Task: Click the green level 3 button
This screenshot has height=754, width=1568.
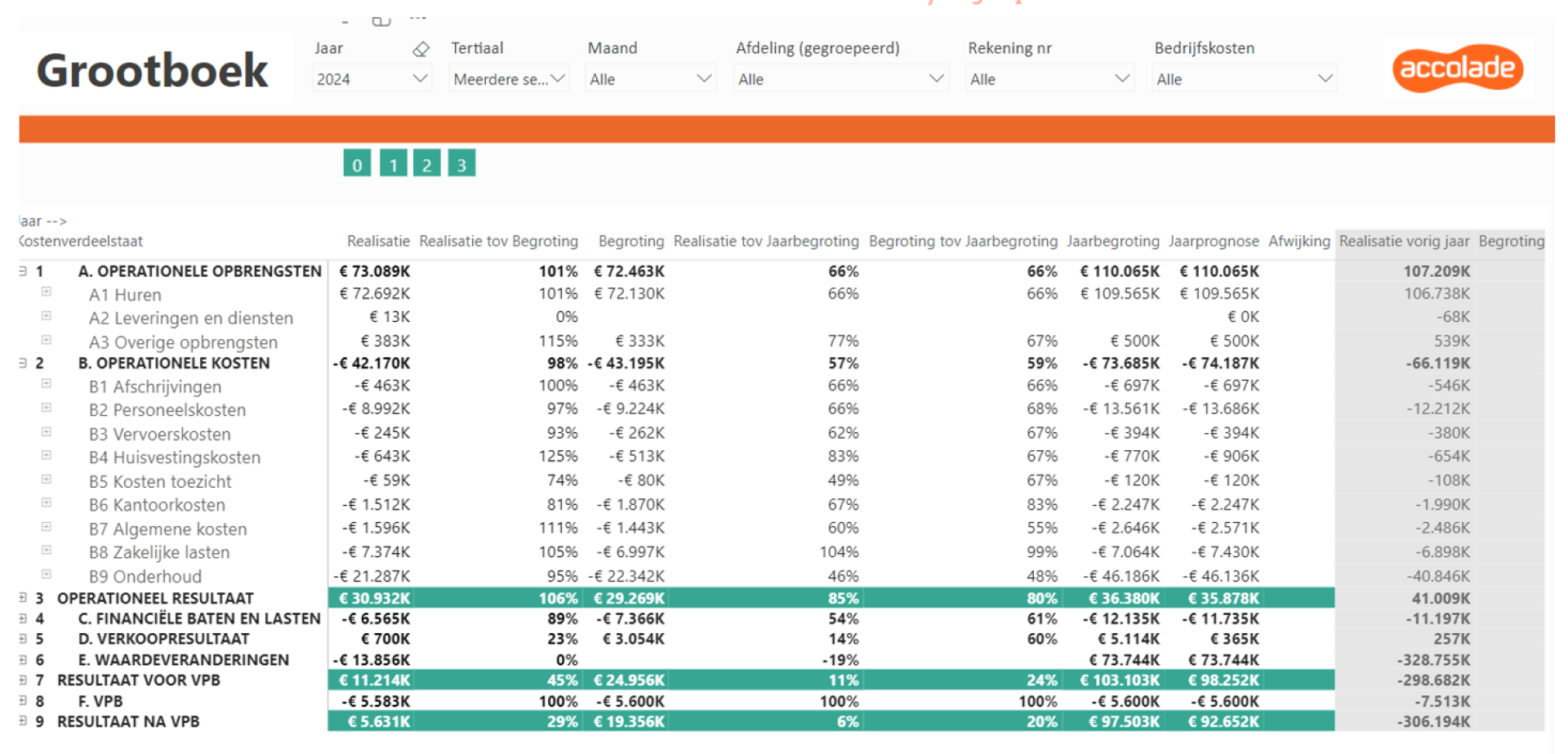Action: coord(461,164)
